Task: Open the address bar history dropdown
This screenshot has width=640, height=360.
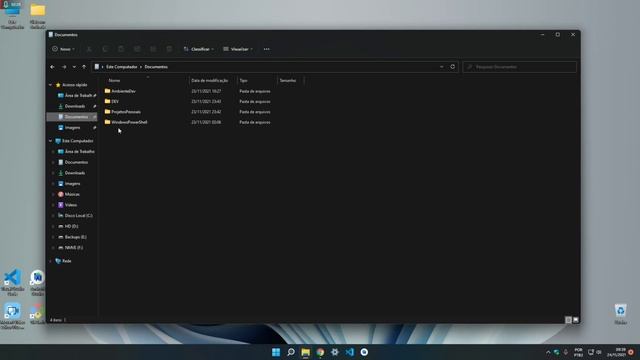Action: point(442,67)
